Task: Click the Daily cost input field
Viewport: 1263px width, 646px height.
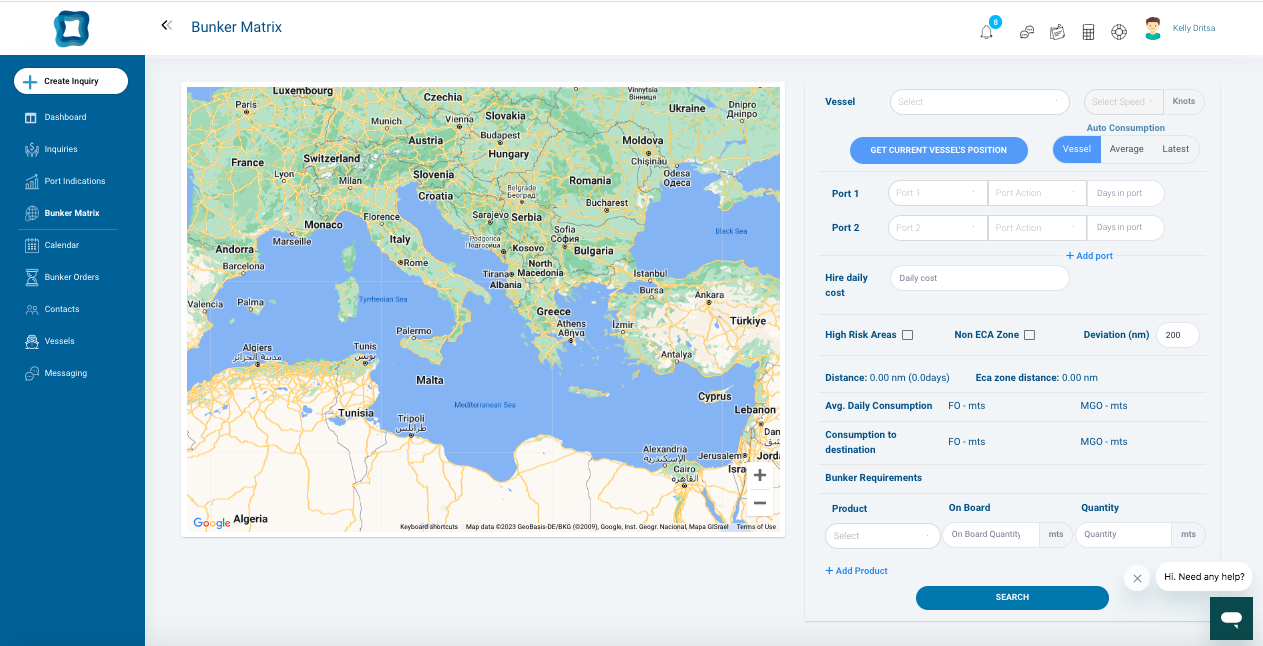Action: [x=980, y=278]
